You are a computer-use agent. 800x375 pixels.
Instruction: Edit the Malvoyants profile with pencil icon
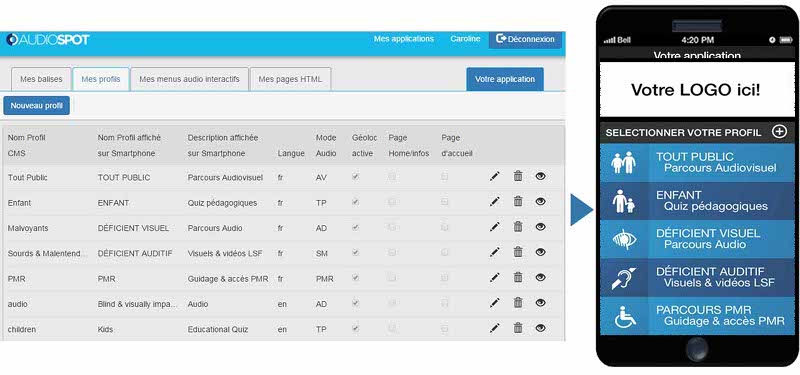click(494, 227)
